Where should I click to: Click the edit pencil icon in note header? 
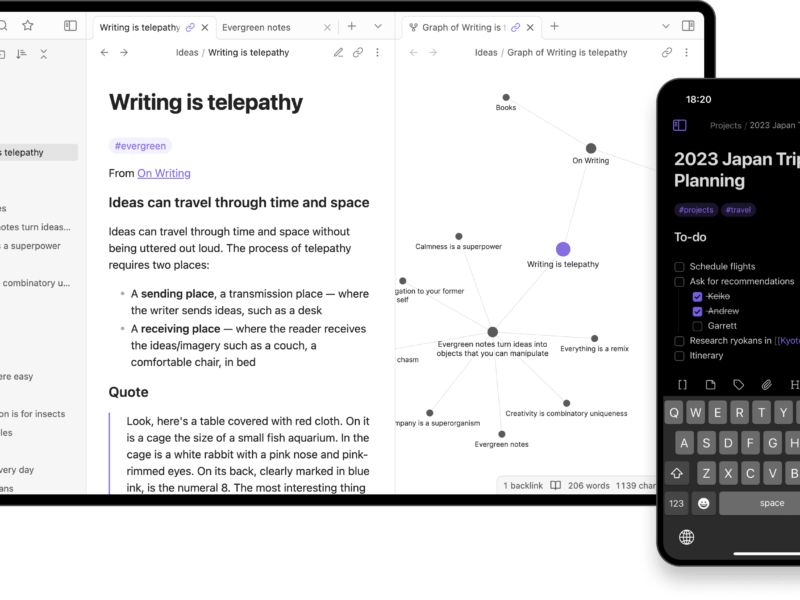click(x=338, y=53)
